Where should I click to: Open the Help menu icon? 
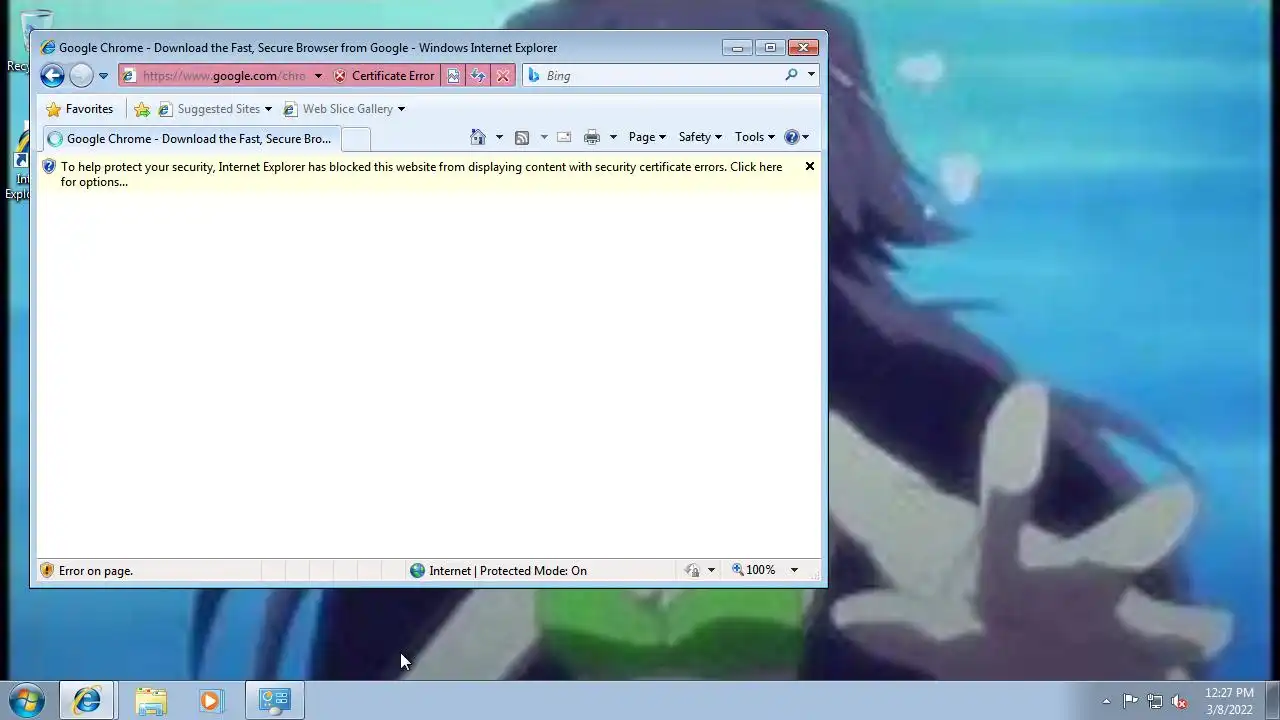point(796,137)
